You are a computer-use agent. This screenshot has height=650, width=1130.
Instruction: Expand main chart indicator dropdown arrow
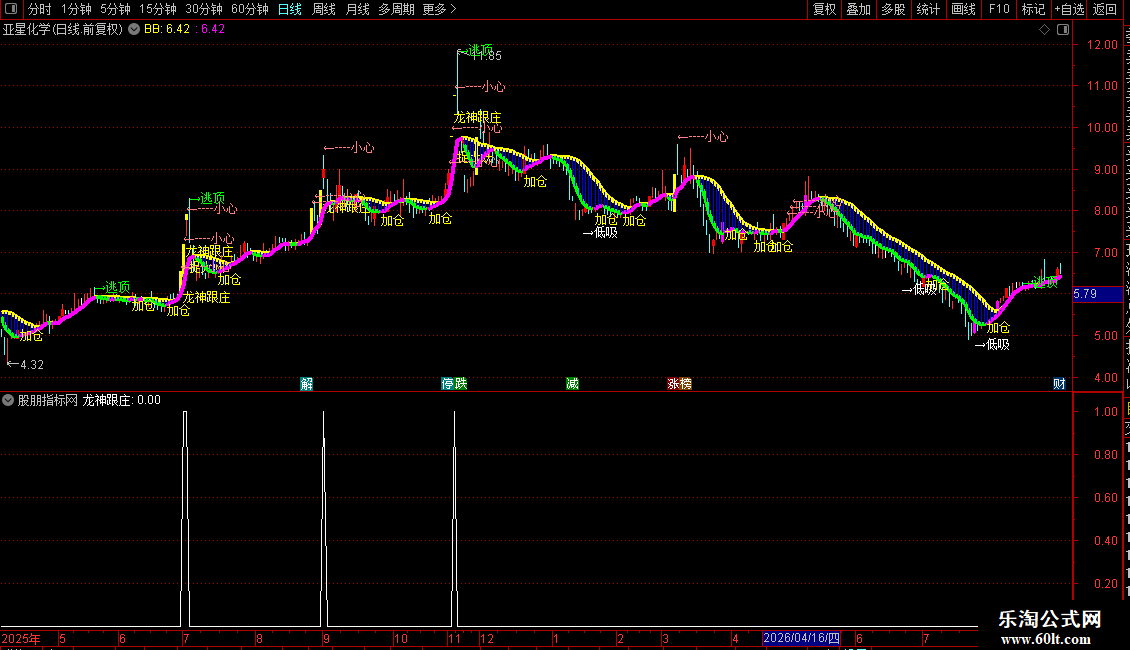(x=134, y=30)
